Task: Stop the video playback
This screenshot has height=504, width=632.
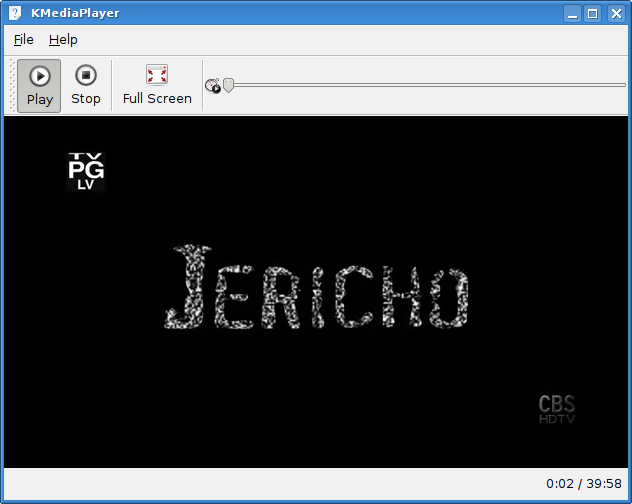Action: (86, 86)
